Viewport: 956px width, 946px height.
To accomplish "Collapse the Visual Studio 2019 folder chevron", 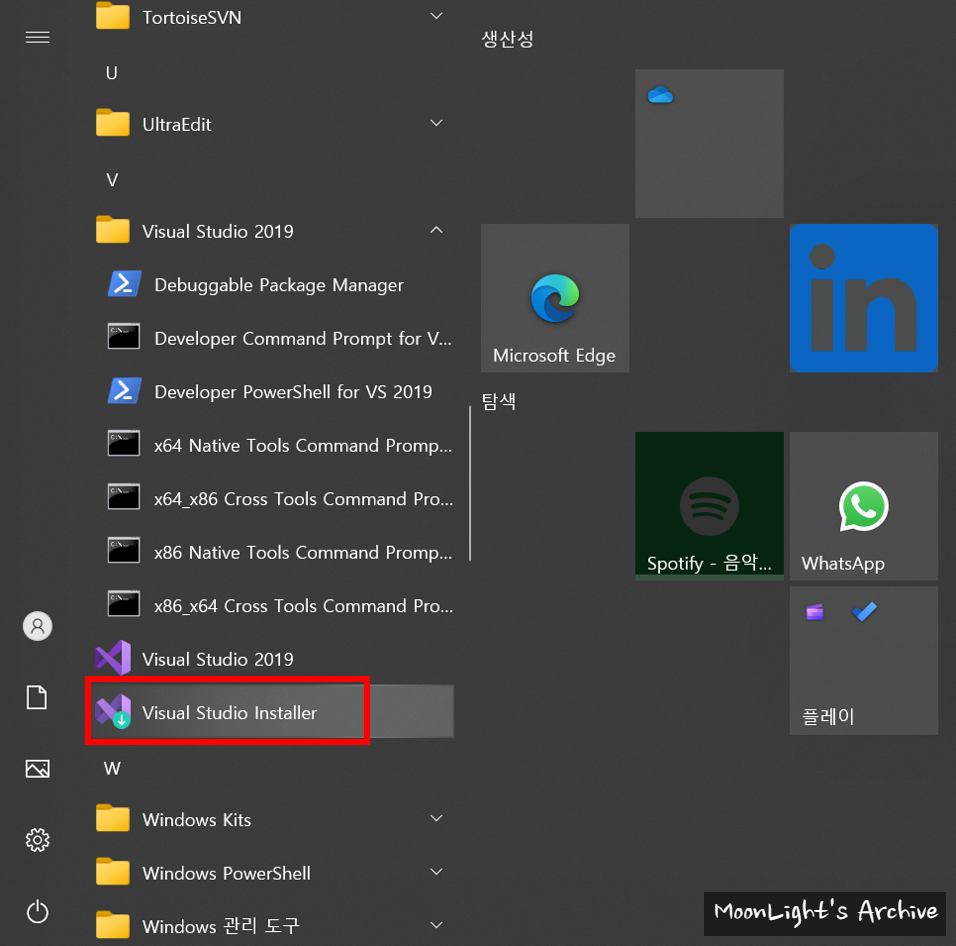I will [436, 230].
